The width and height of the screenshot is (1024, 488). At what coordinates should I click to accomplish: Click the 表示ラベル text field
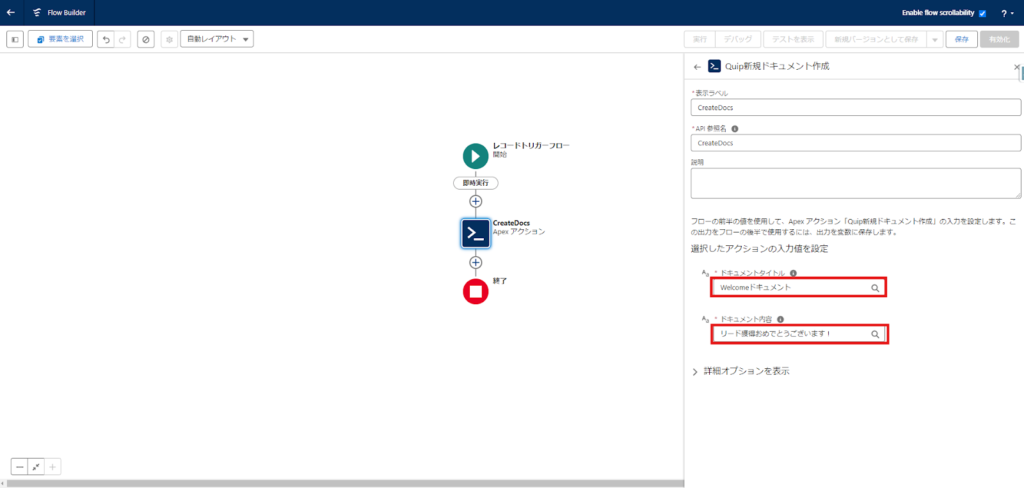pyautogui.click(x=855, y=106)
